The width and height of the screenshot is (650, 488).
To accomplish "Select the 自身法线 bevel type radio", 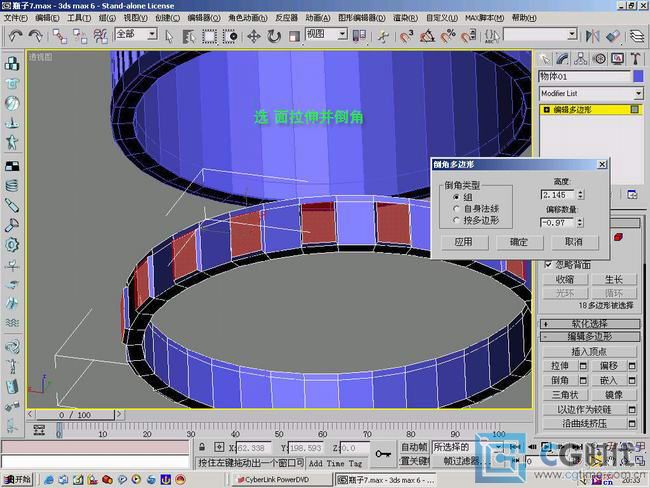I will [456, 209].
